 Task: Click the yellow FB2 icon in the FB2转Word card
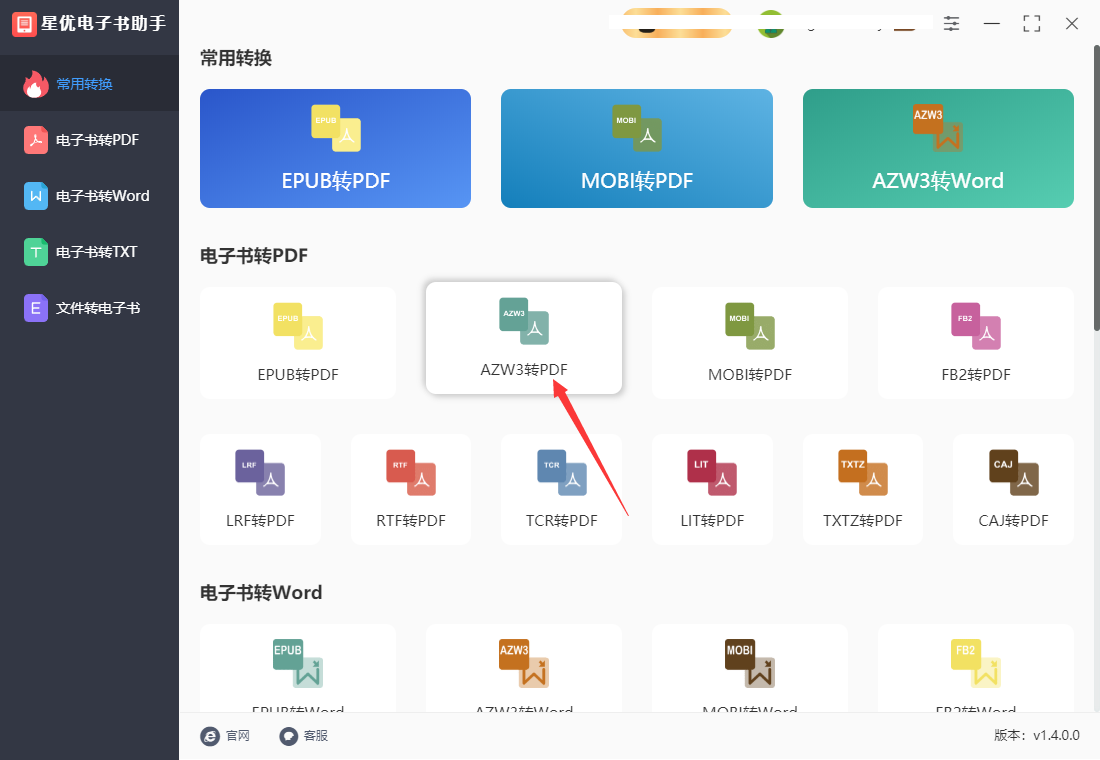976,663
